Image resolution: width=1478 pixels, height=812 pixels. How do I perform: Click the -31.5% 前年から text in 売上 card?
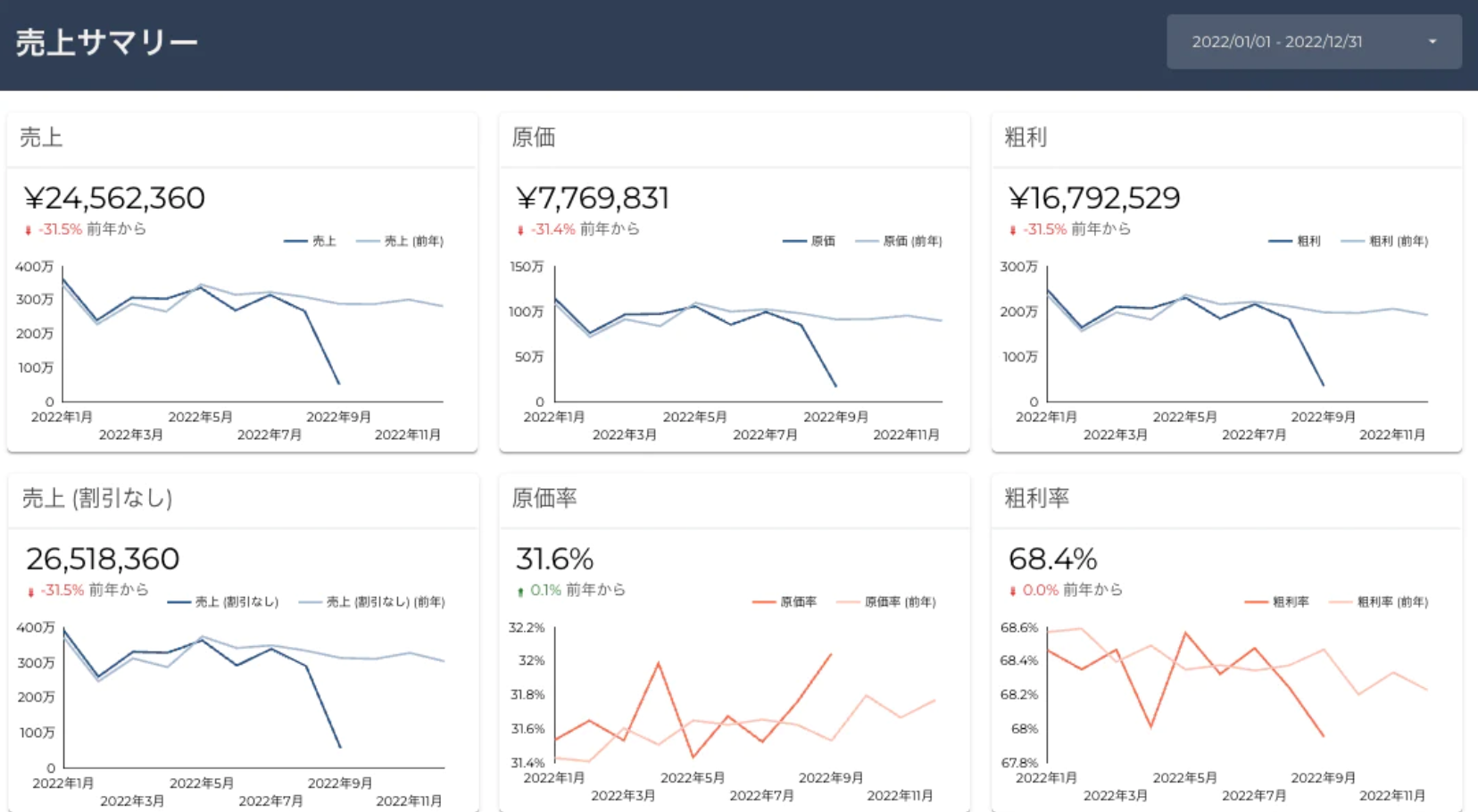point(92,229)
